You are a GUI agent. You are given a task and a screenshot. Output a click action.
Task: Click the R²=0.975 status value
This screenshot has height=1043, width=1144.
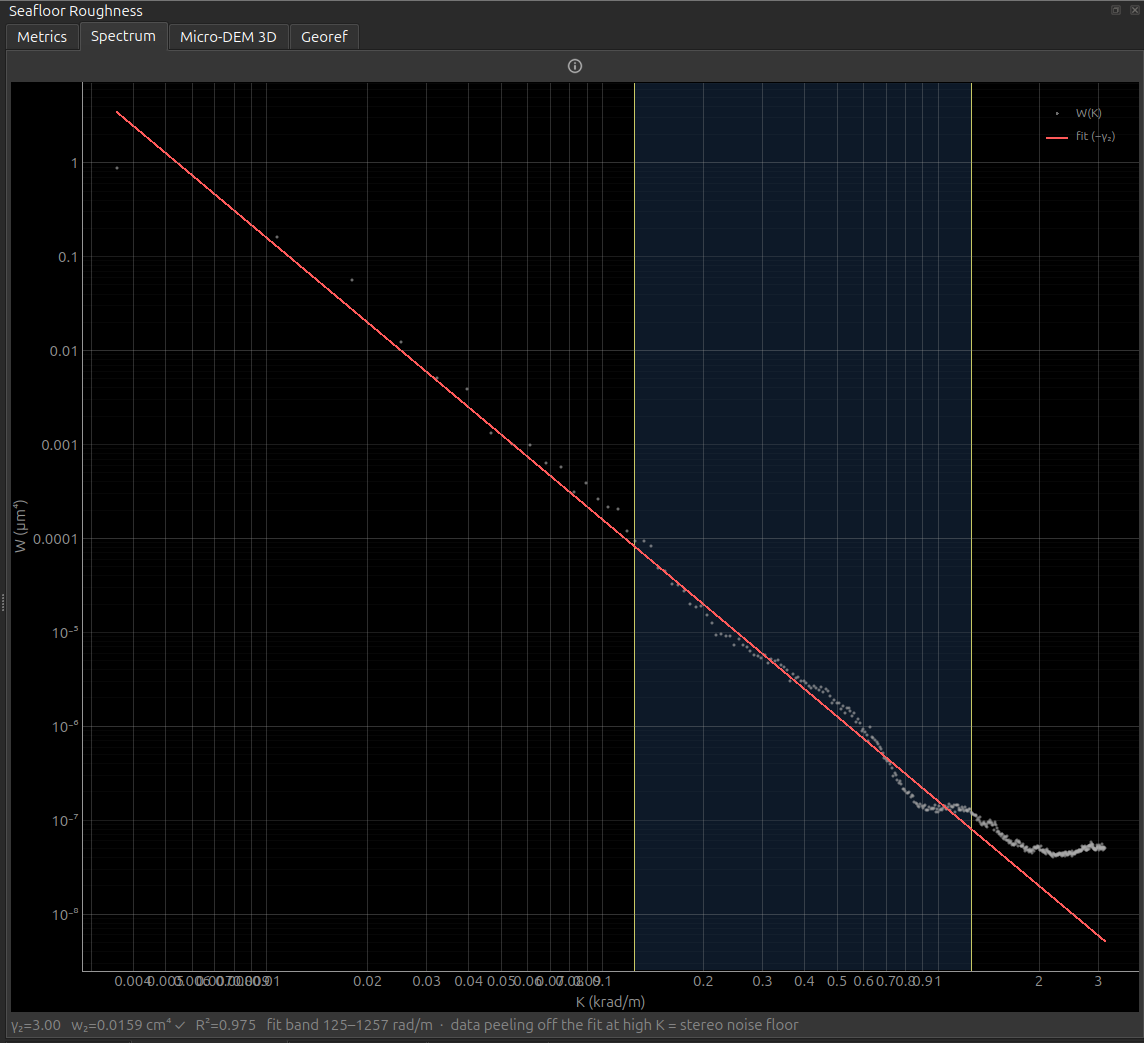(225, 1025)
